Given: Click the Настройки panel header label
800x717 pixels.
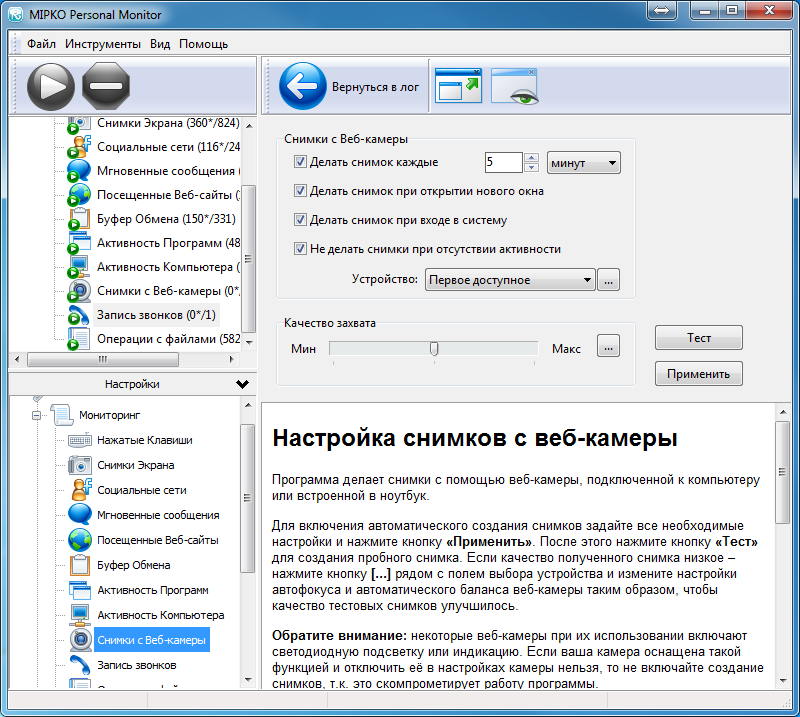Looking at the screenshot, I should 132,384.
